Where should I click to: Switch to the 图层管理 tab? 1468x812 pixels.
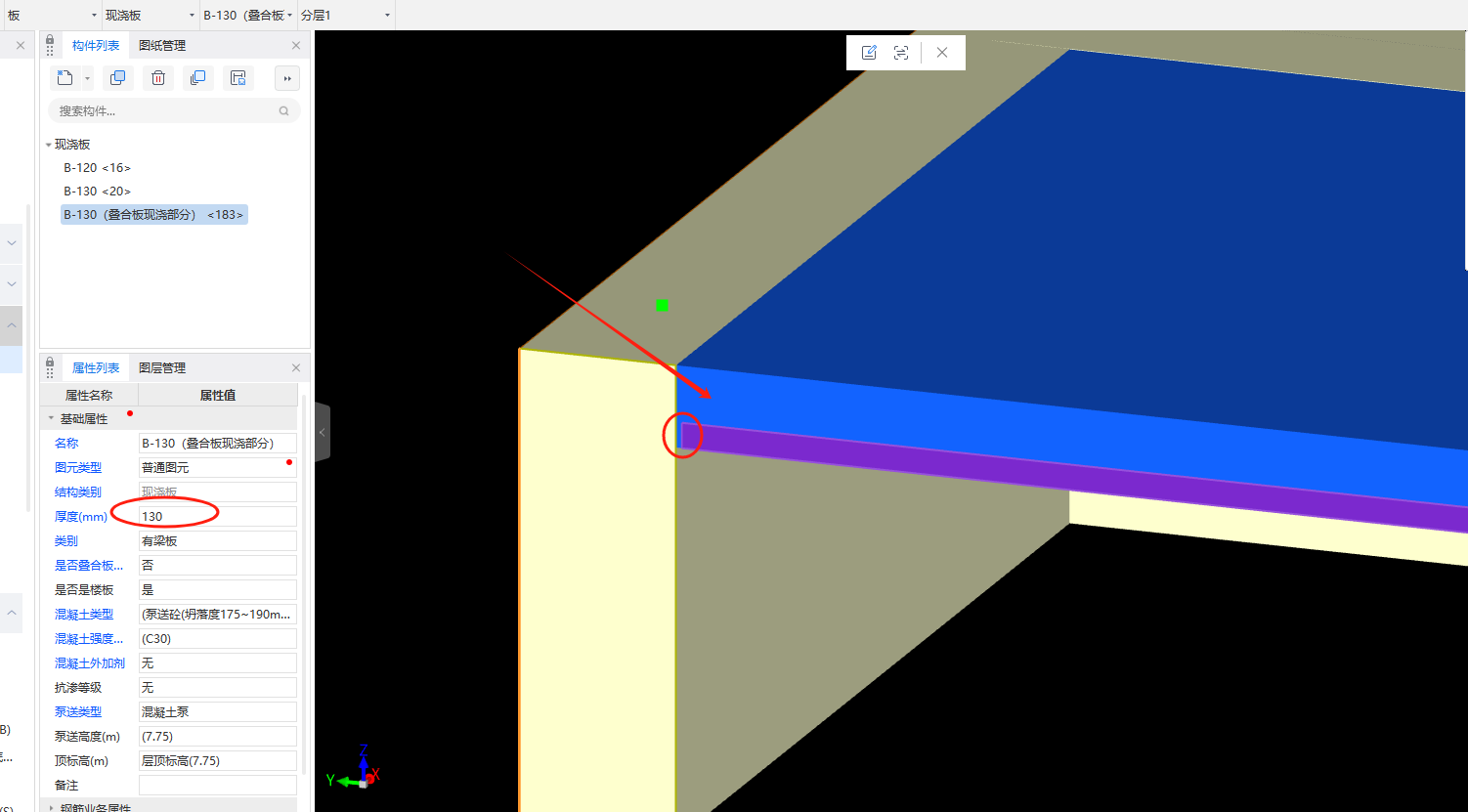click(x=162, y=368)
